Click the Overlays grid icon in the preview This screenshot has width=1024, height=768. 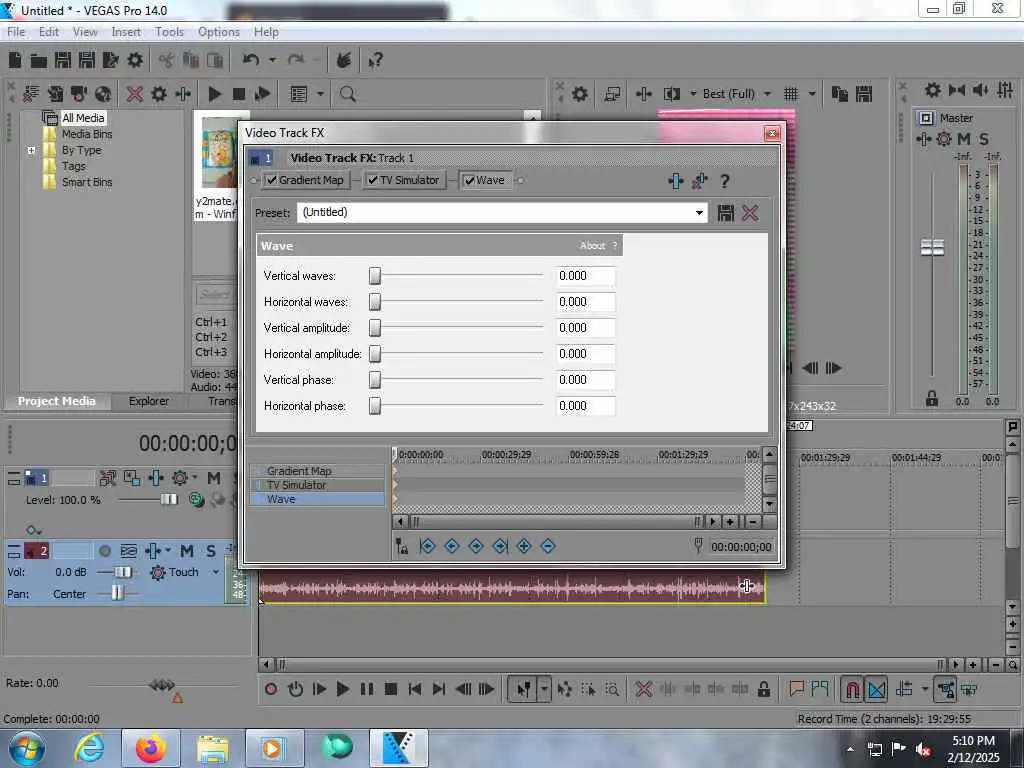click(x=791, y=94)
